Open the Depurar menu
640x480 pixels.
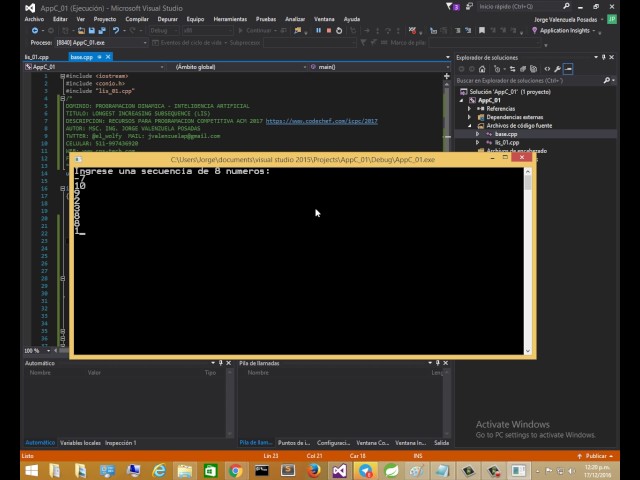[167, 19]
